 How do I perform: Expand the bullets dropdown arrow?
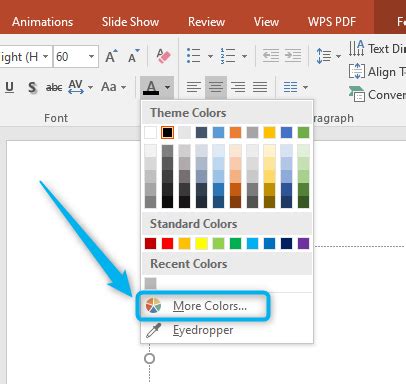click(210, 56)
